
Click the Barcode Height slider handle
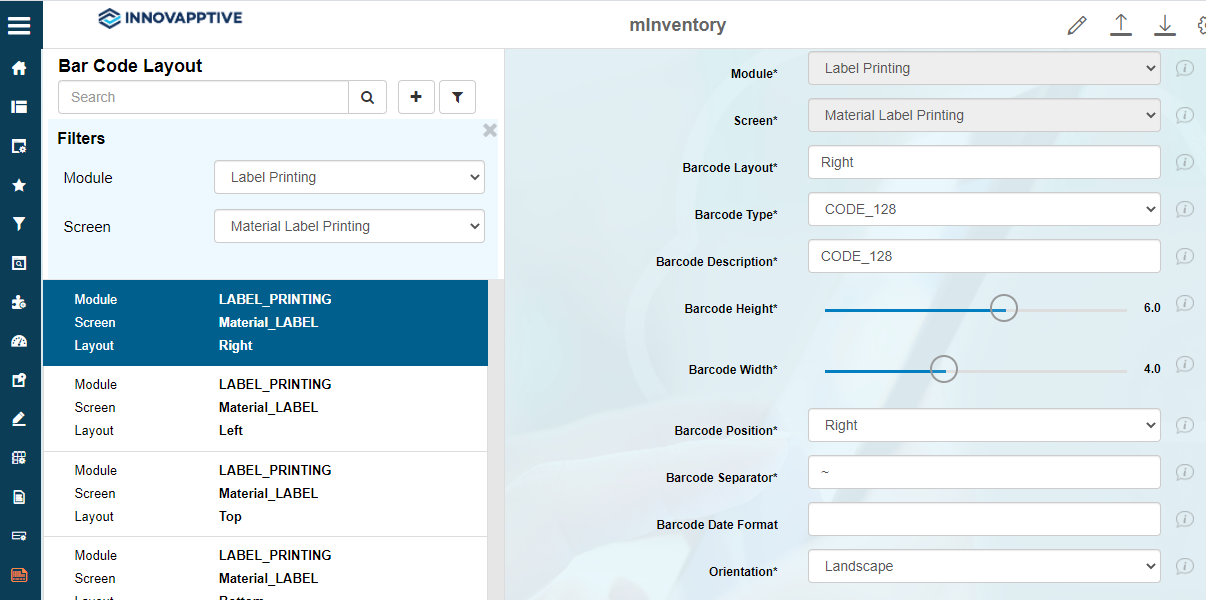[x=1003, y=308]
